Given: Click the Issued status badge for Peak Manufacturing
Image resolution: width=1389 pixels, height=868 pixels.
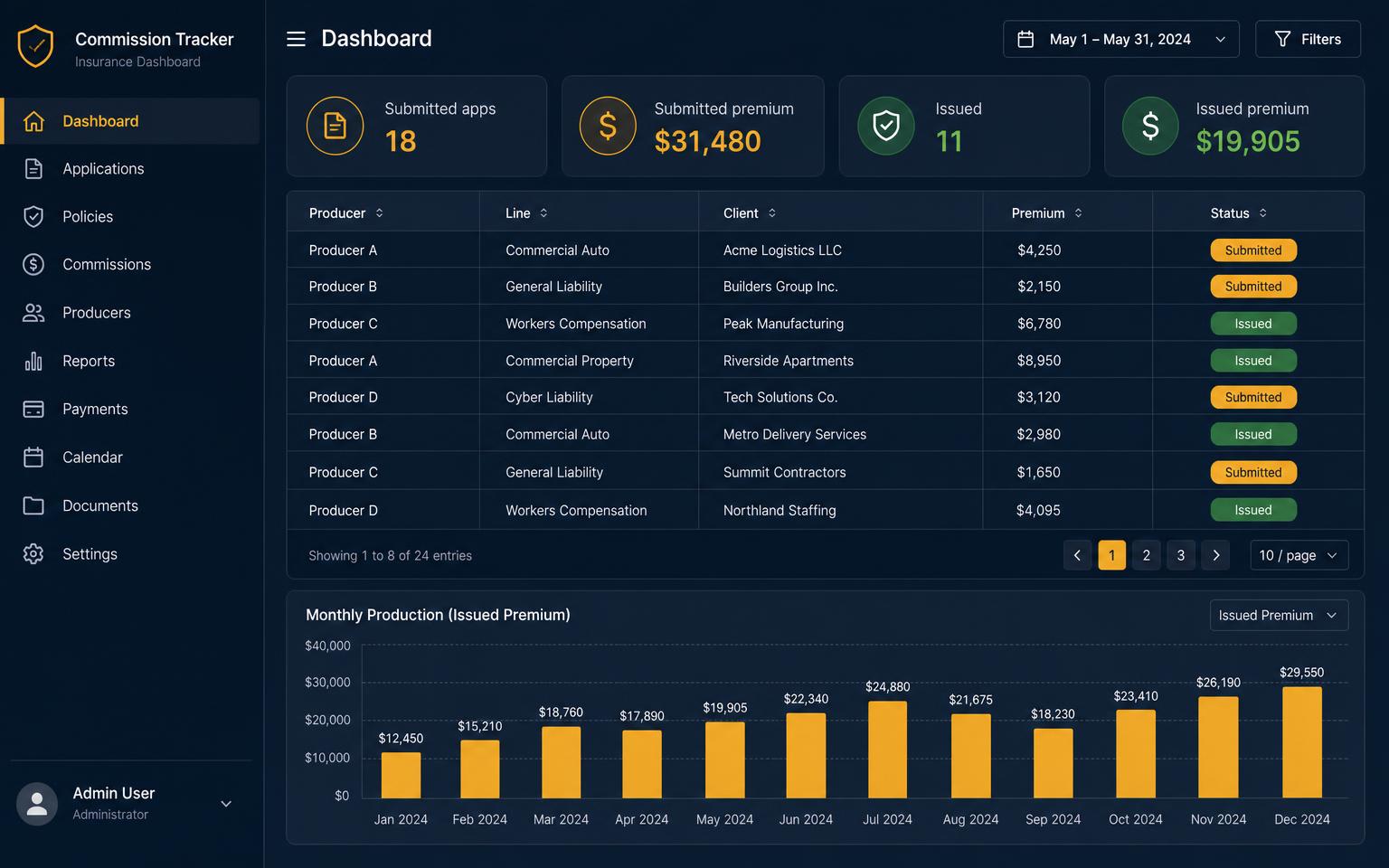Looking at the screenshot, I should pos(1253,324).
